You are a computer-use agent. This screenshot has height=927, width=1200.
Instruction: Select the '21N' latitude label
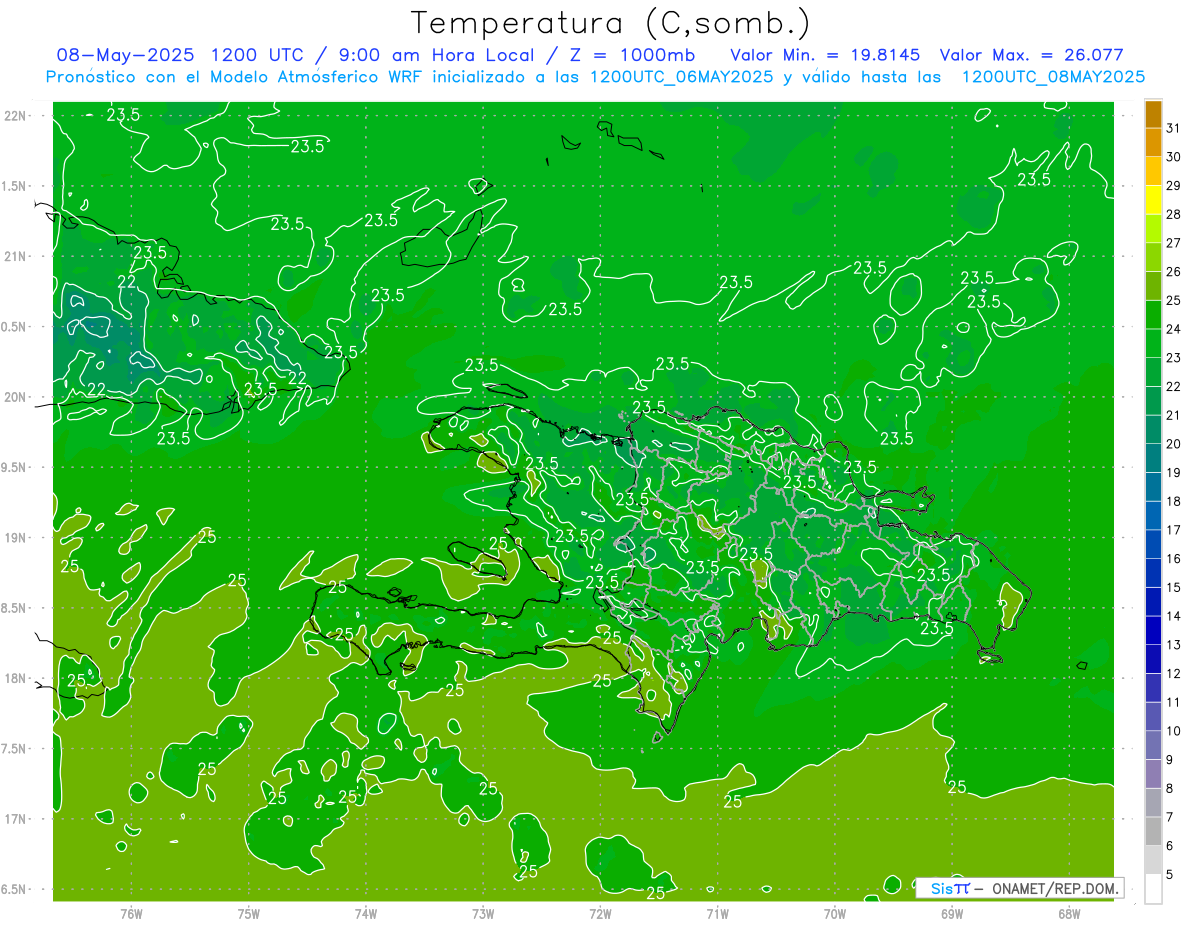click(16, 256)
